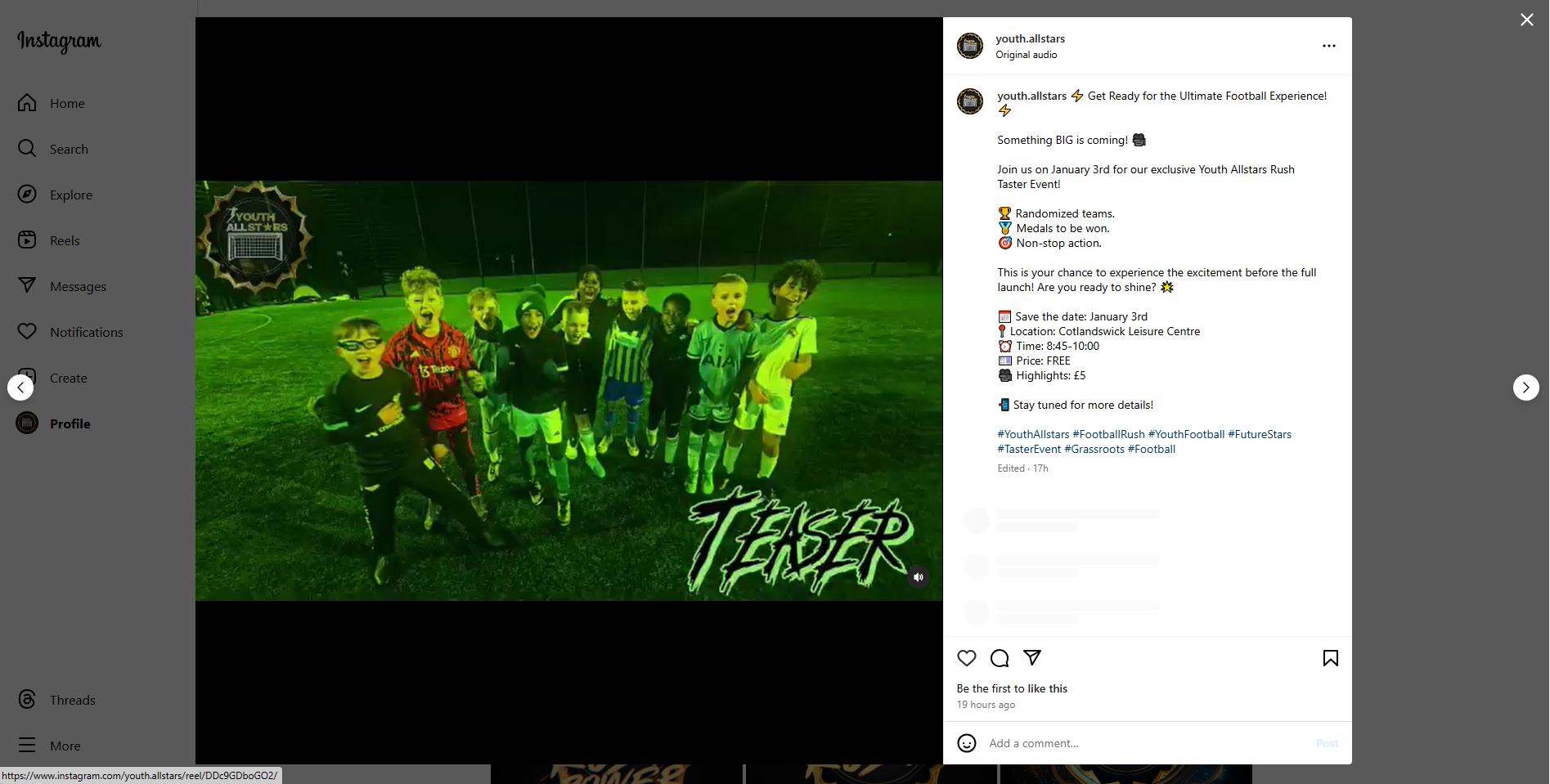Go to next post with right arrow
Viewport: 1550px width, 784px height.
(x=1526, y=388)
